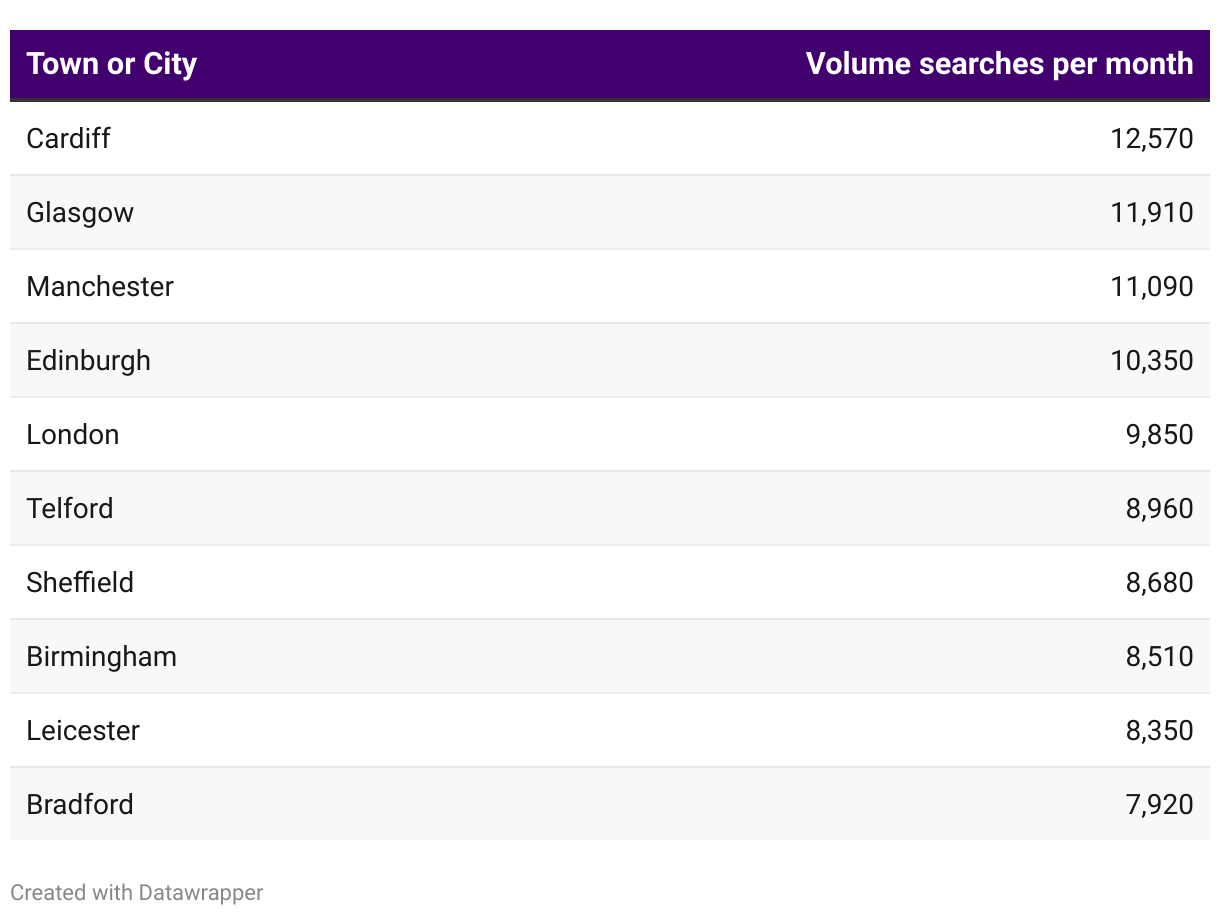
Task: Click the Bradford city cell
Action: 80,804
